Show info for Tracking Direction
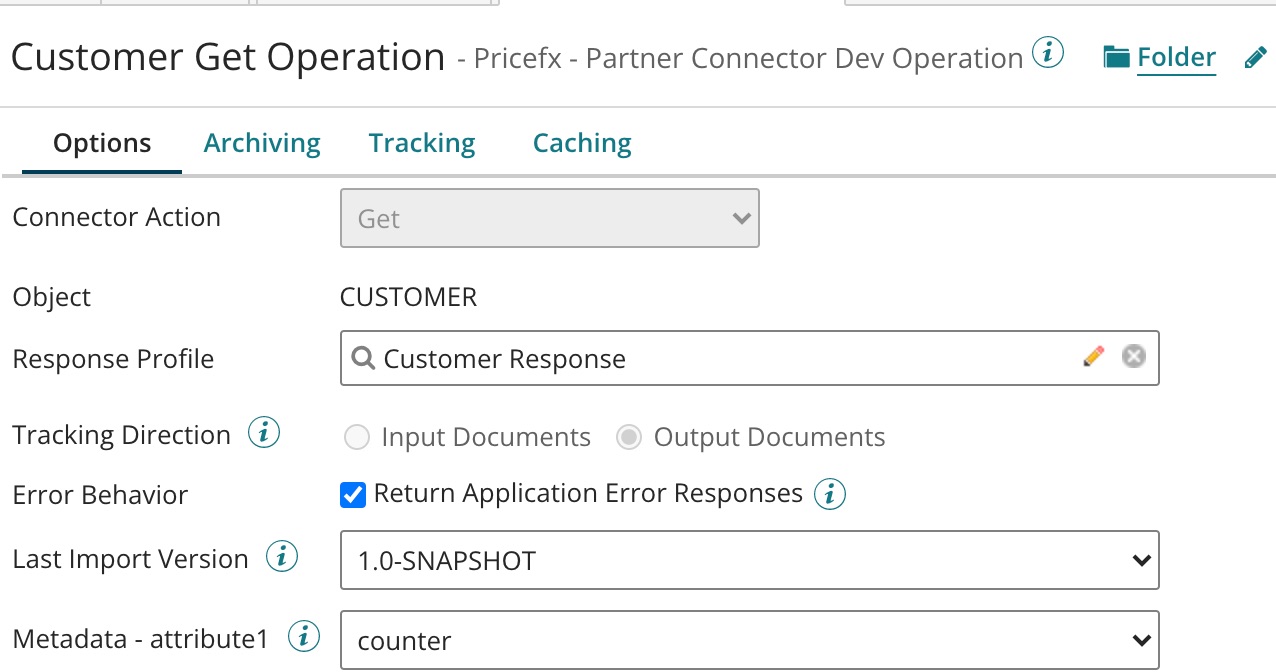Screen dimensions: 1276x672 tap(264, 434)
